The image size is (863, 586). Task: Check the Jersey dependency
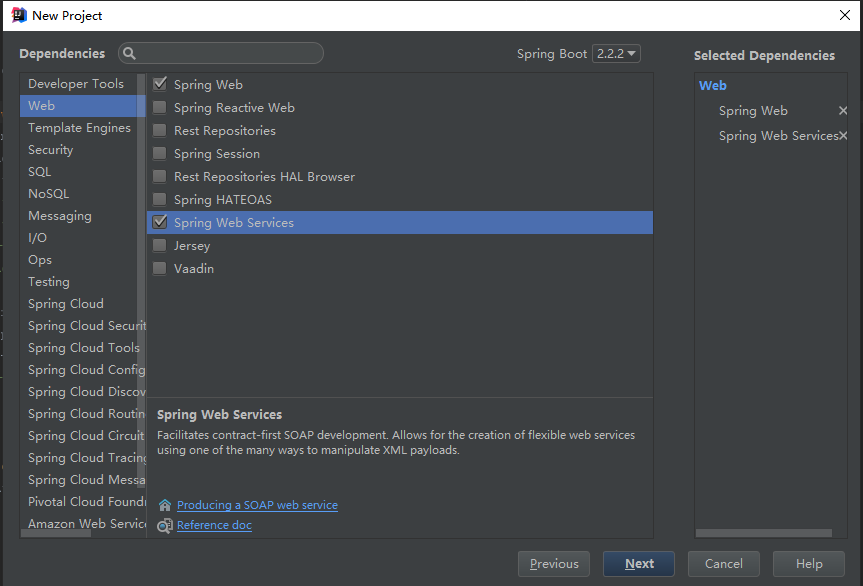(160, 245)
